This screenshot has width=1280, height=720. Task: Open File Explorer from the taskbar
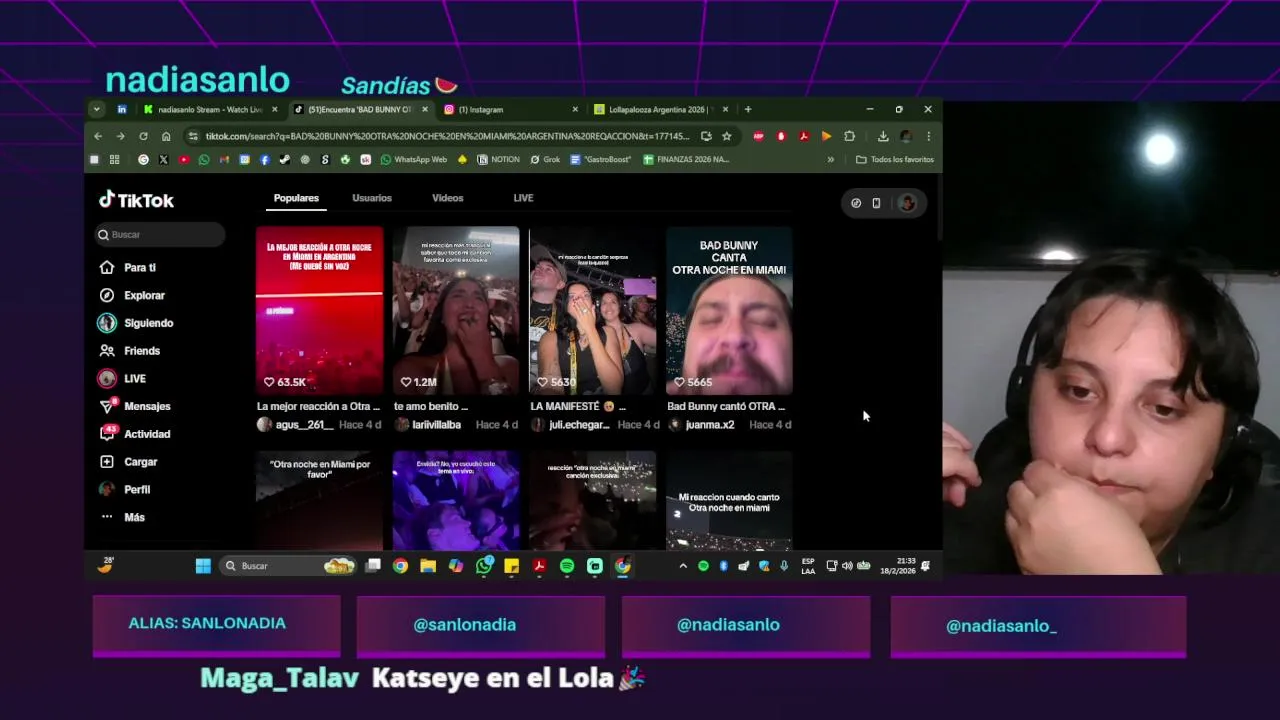428,566
